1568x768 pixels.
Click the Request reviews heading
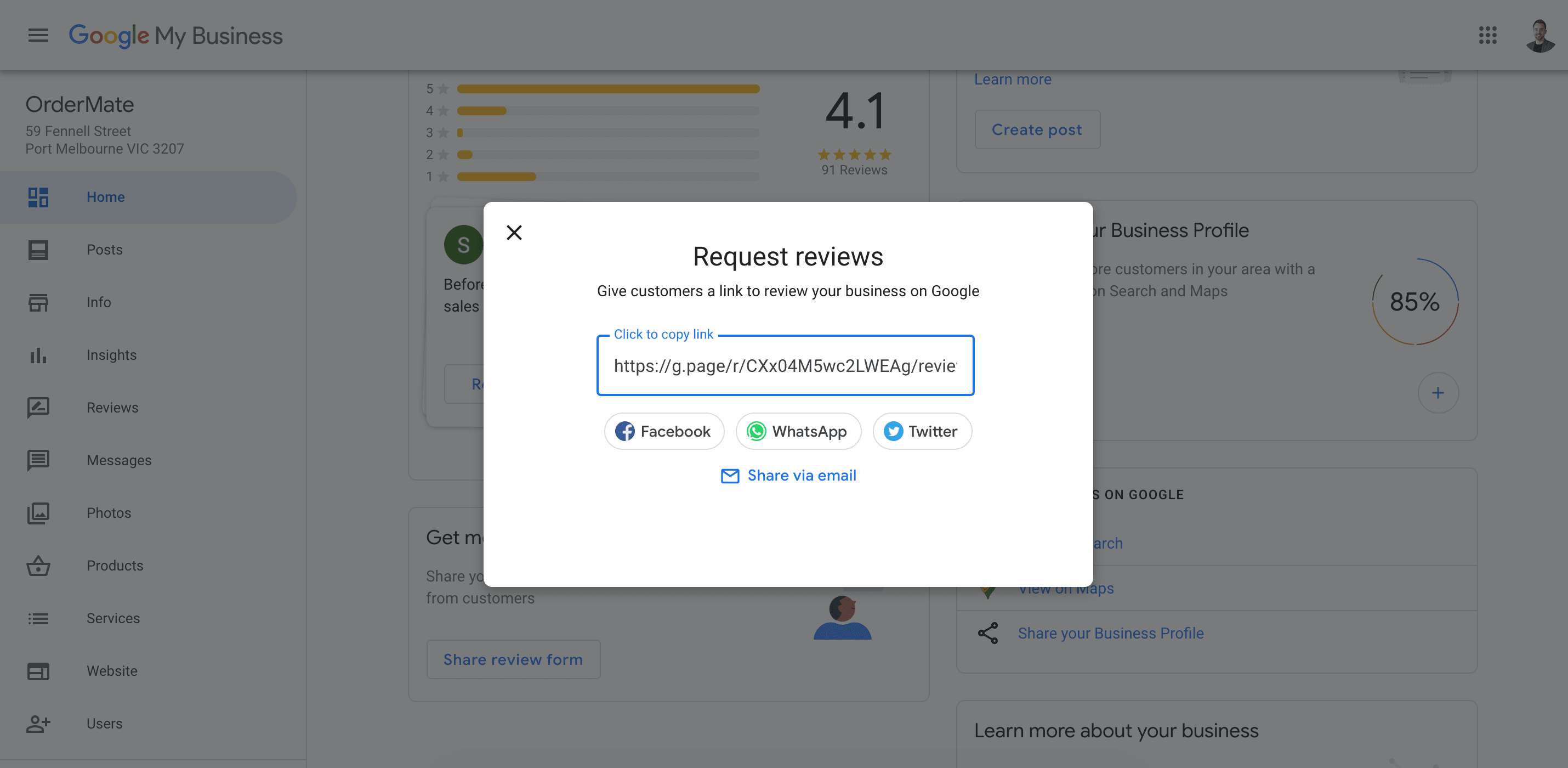[x=788, y=256]
